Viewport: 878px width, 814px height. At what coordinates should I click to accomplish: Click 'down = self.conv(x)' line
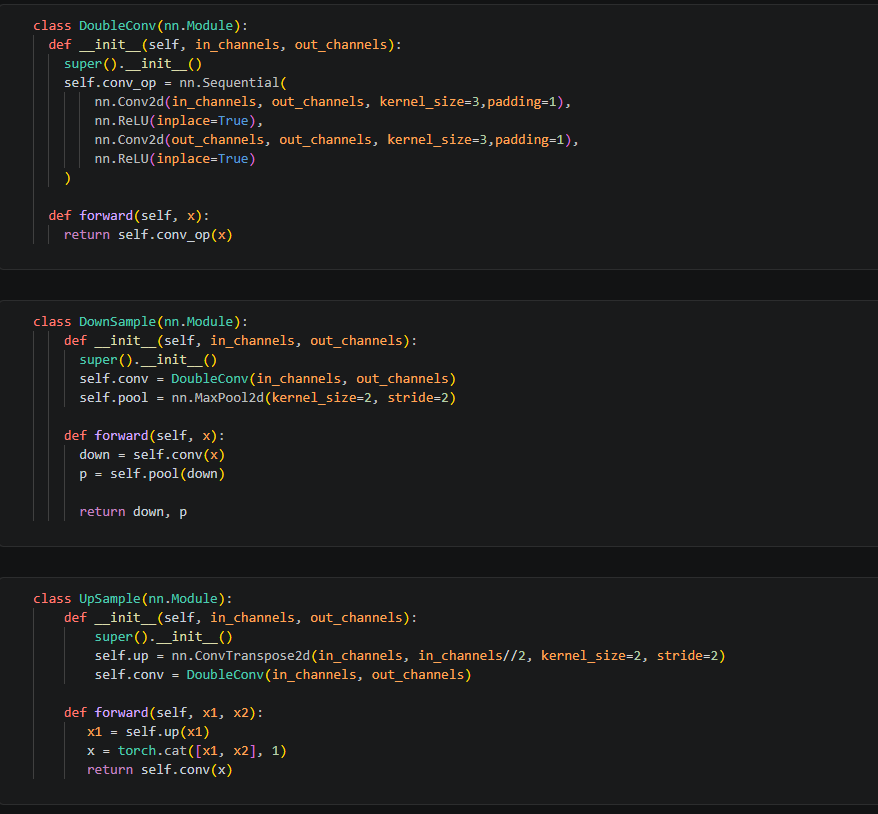tap(152, 455)
